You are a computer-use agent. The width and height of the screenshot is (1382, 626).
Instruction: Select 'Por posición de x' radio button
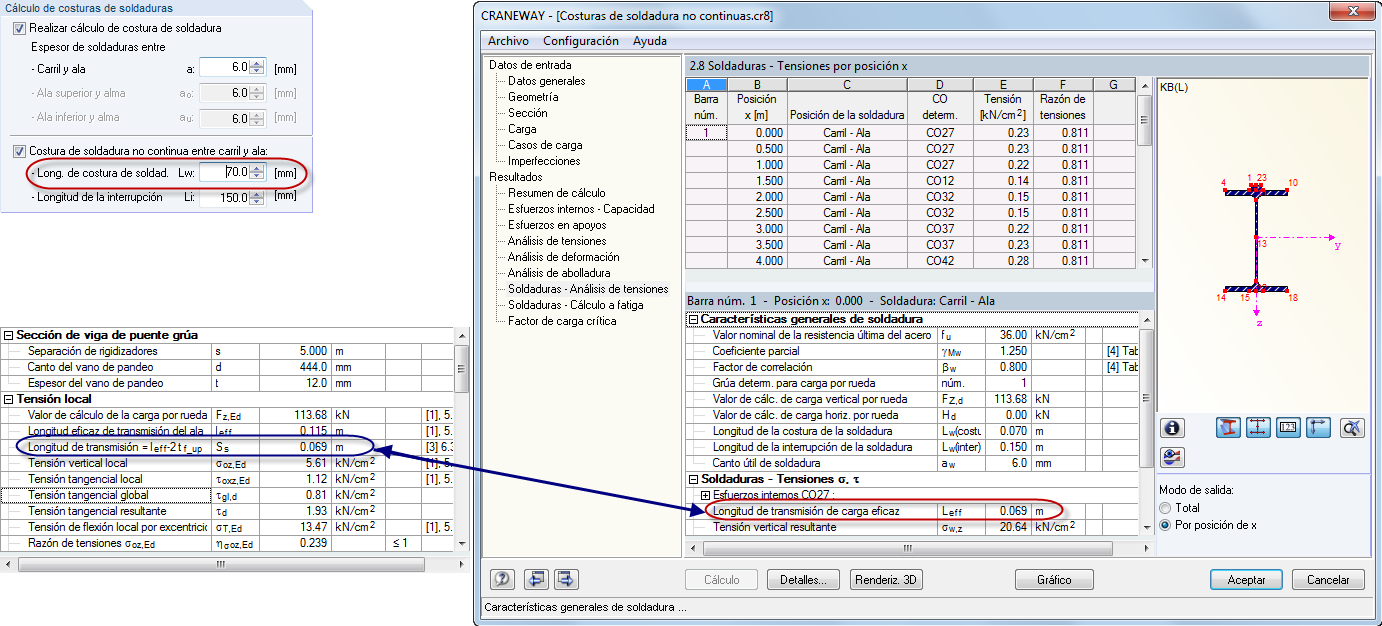point(1165,525)
